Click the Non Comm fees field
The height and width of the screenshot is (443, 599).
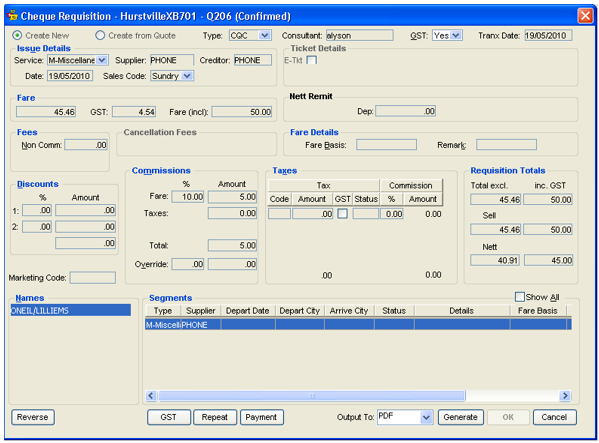86,145
